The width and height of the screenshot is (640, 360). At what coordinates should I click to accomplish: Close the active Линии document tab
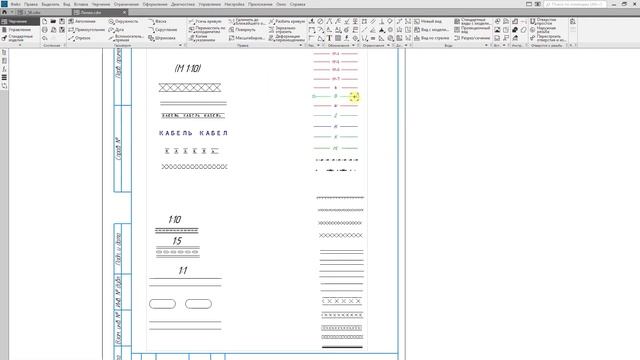[124, 12]
